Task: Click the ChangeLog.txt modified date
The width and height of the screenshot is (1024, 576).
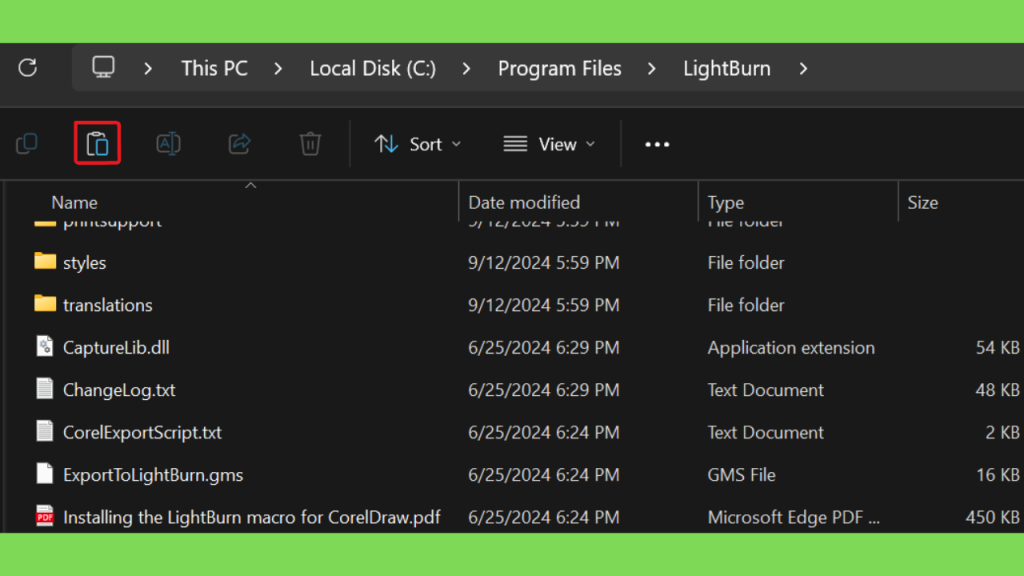Action: (x=543, y=390)
